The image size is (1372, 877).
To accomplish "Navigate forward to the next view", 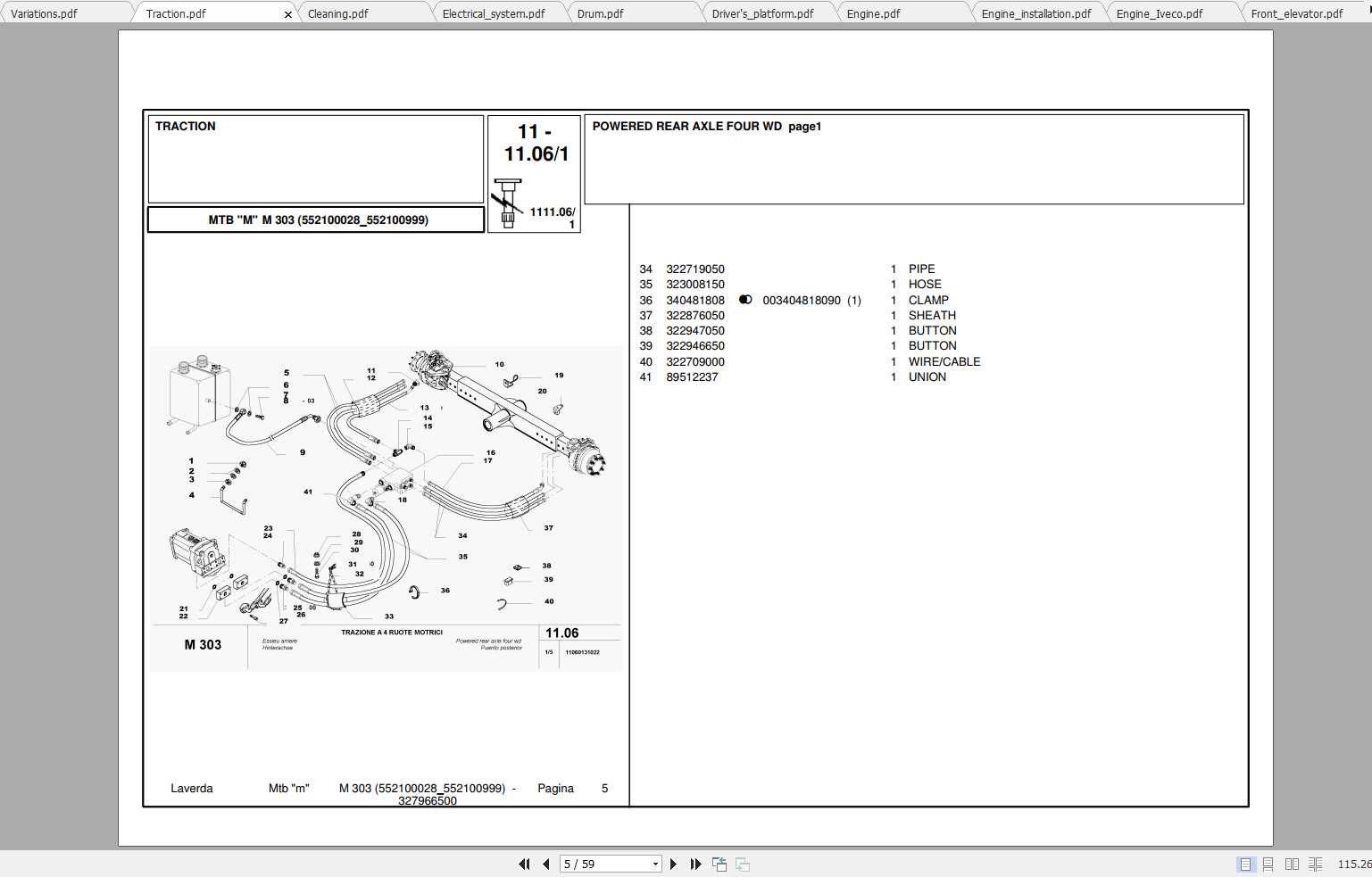I will [742, 864].
